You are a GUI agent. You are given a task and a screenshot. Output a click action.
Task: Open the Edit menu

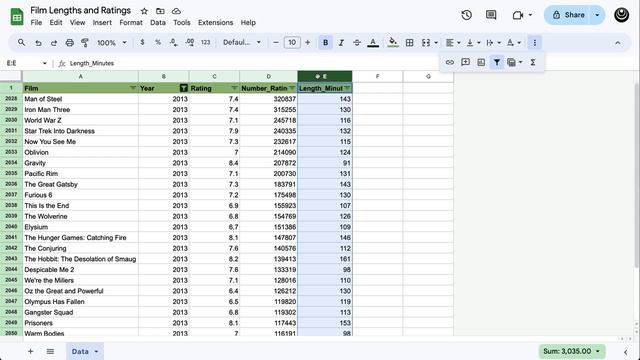point(56,22)
